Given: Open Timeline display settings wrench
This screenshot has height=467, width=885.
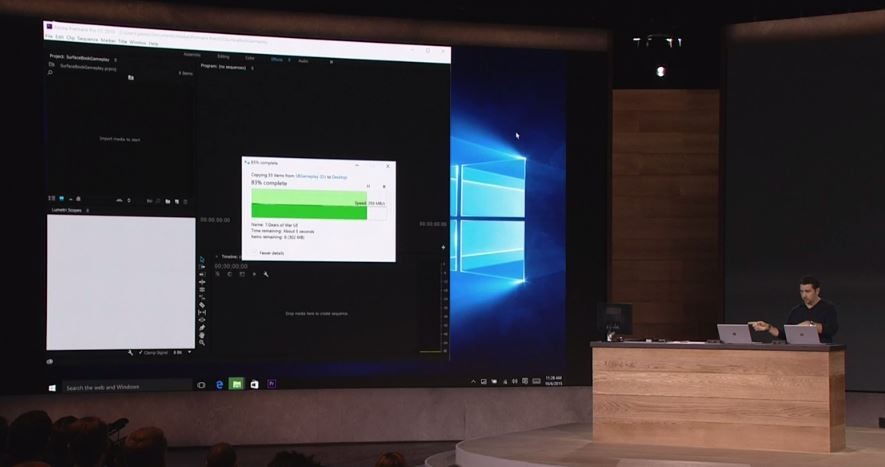Looking at the screenshot, I should tap(266, 274).
